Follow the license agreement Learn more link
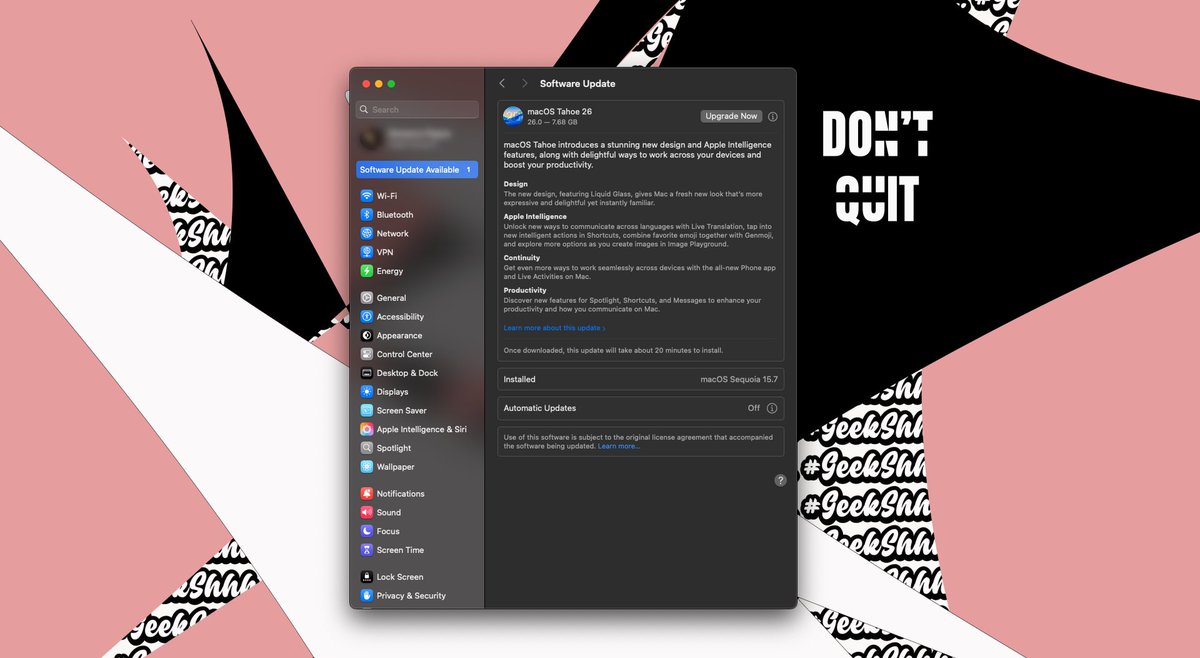Image resolution: width=1200 pixels, height=658 pixels. [619, 446]
